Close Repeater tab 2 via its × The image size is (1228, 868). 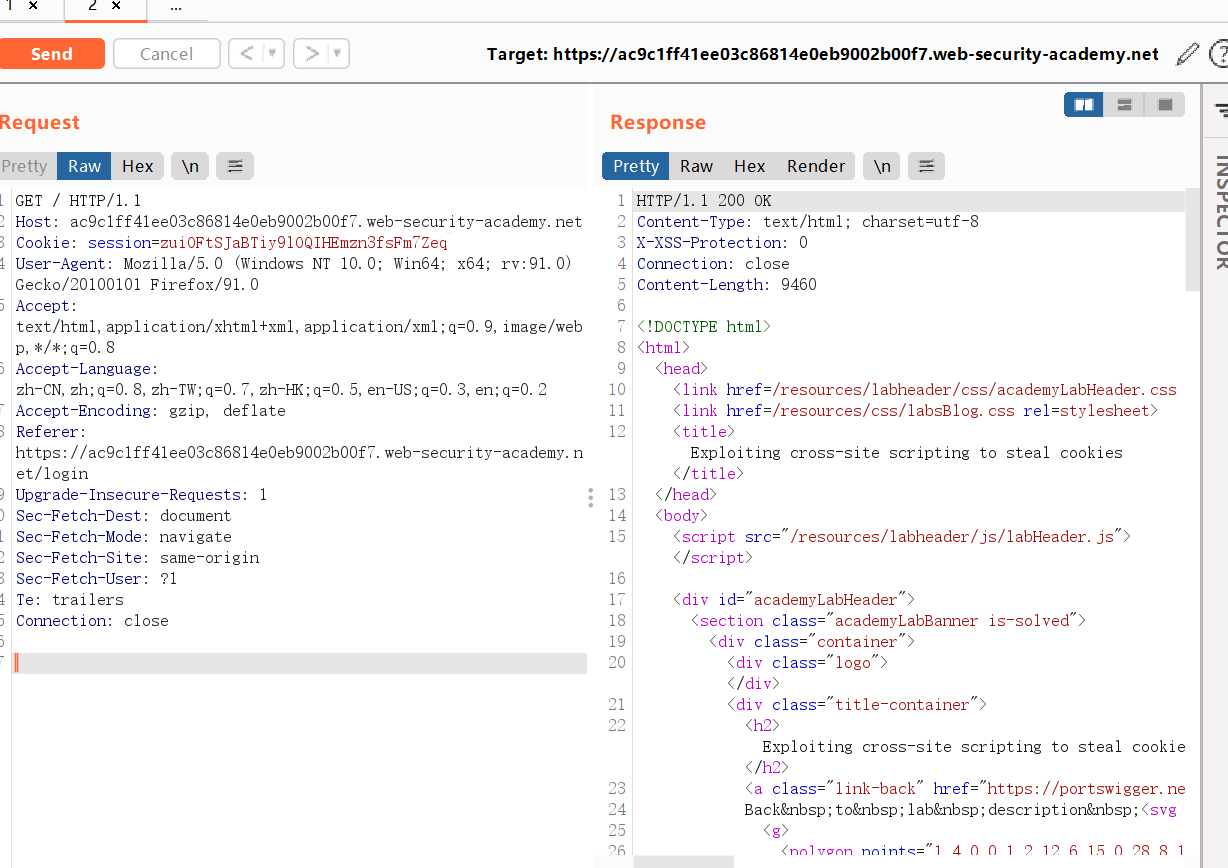click(116, 6)
